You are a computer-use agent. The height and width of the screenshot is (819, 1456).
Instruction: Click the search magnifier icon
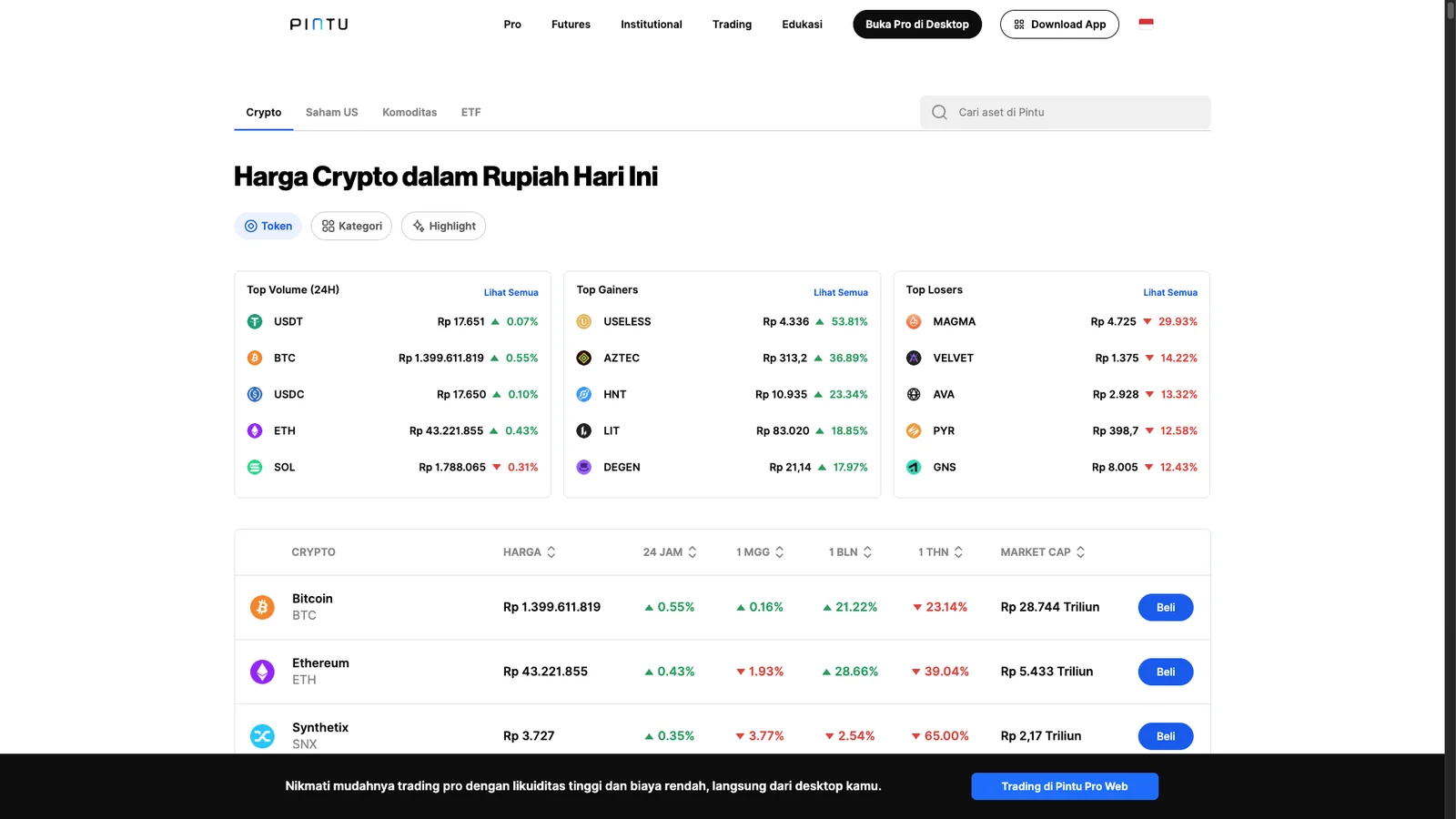click(x=939, y=112)
